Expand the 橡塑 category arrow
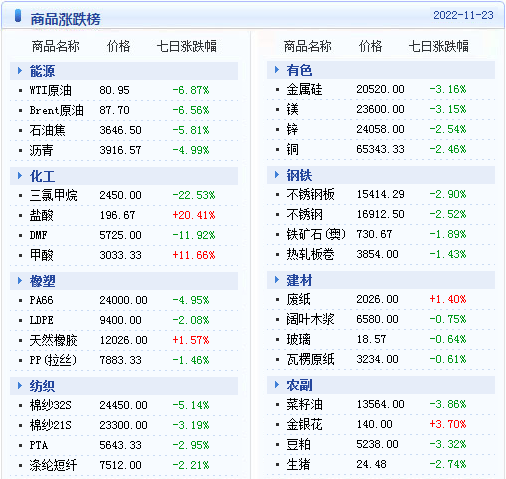The height and width of the screenshot is (479, 506). click(x=20, y=281)
